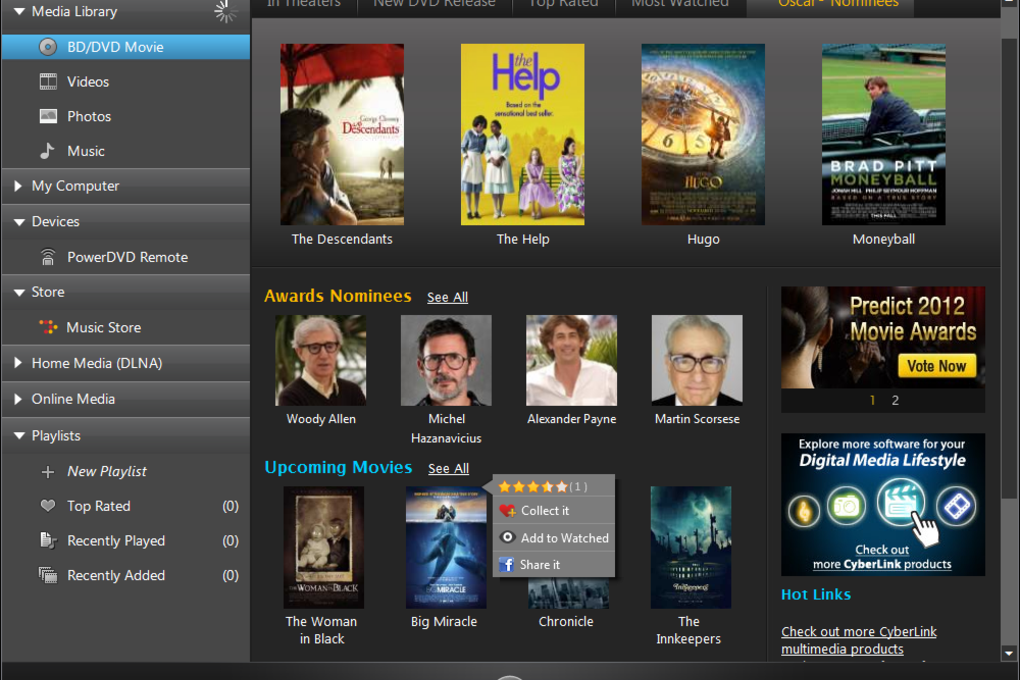Click the Music note icon
The width and height of the screenshot is (1020, 680).
tap(47, 150)
